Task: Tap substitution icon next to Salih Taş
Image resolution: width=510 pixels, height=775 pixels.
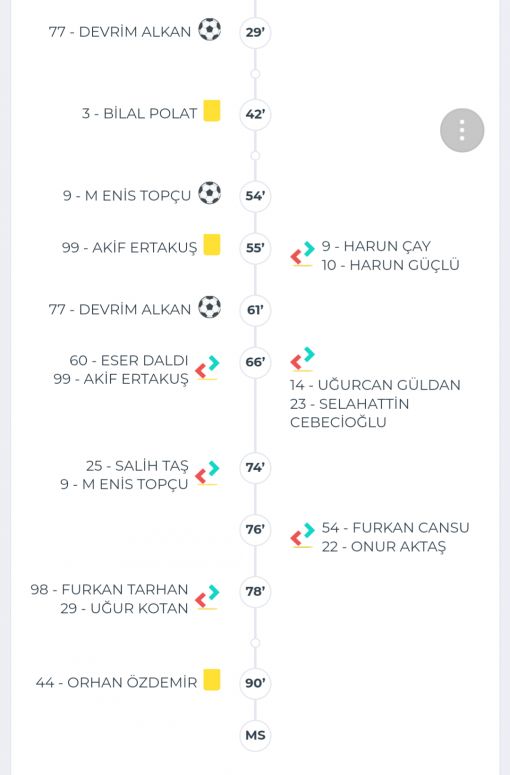Action: coord(207,473)
